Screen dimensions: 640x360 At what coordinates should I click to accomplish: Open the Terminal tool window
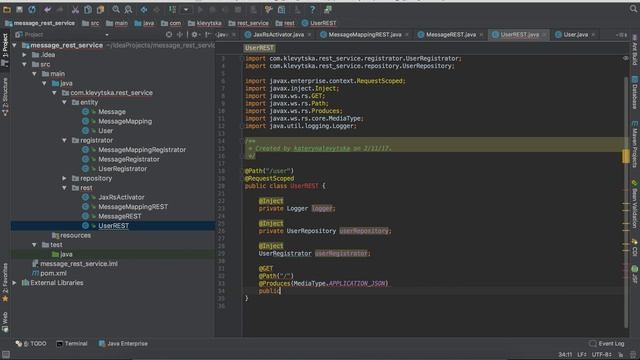(x=72, y=344)
